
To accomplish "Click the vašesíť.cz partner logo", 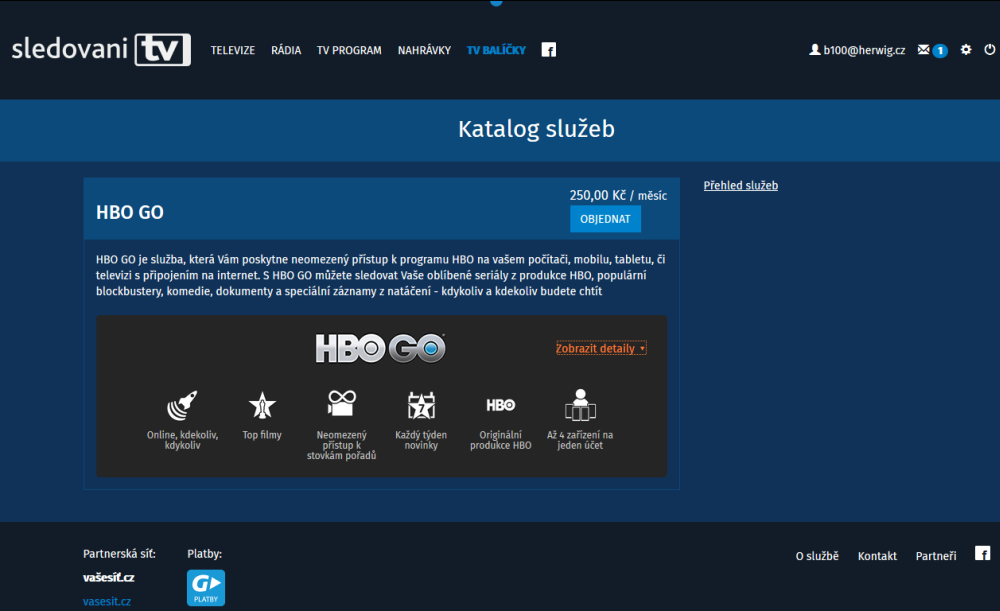I will tap(108, 578).
